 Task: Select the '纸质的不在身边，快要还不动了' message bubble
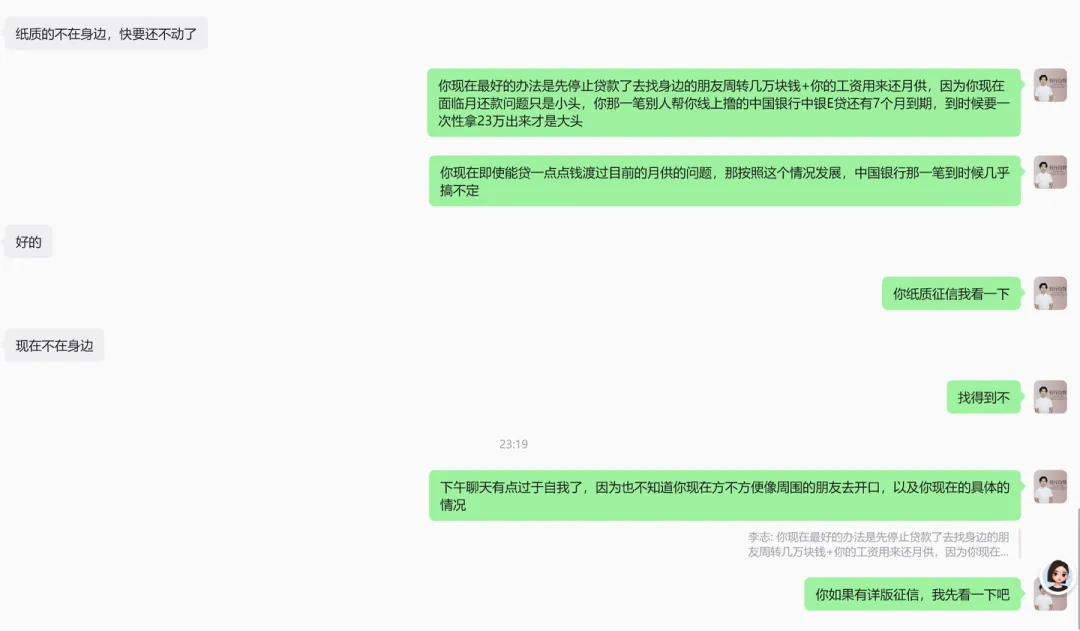tap(106, 34)
